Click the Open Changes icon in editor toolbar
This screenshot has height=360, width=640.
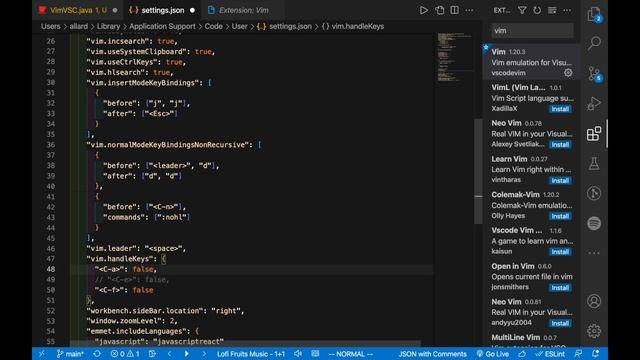tap(440, 10)
